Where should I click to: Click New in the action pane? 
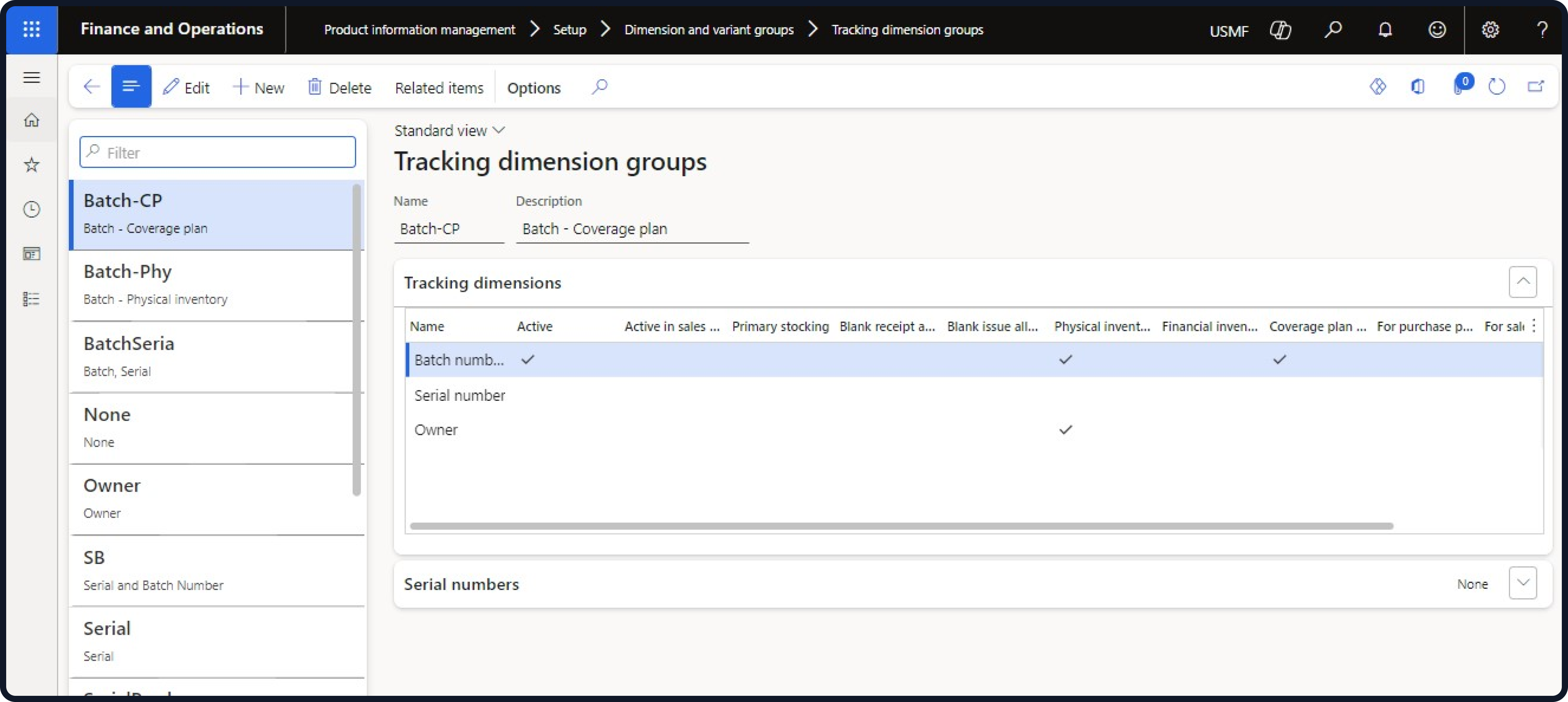259,87
